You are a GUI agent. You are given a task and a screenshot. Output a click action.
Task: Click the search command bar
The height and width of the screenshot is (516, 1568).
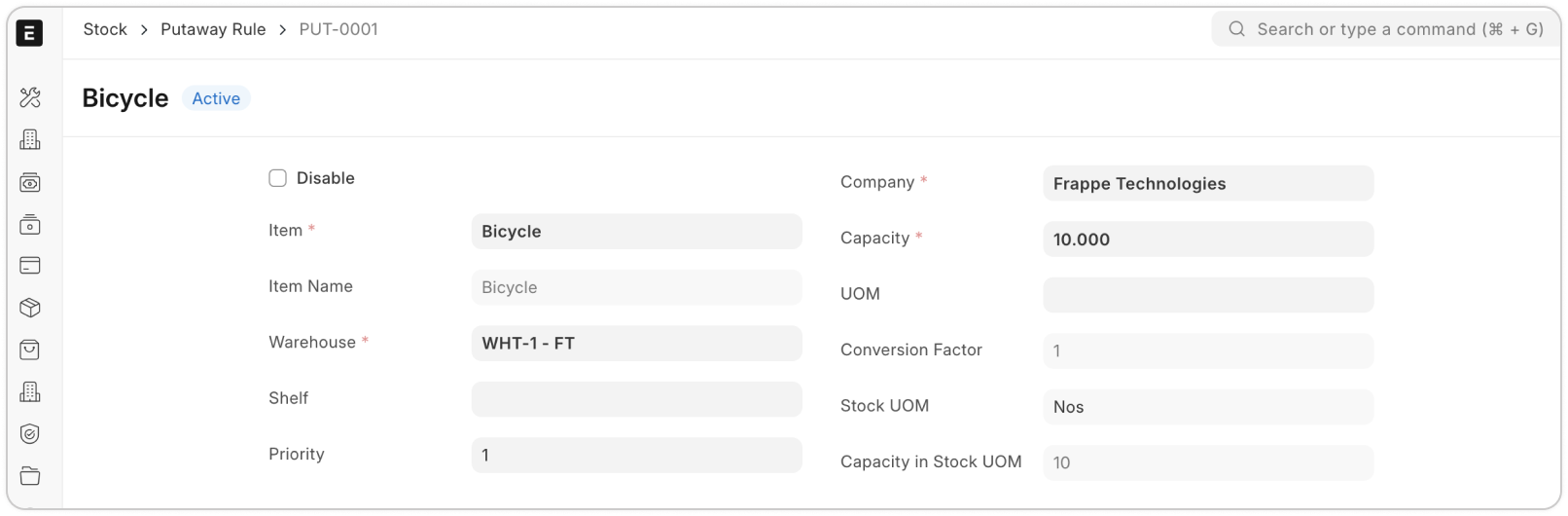tap(1386, 29)
